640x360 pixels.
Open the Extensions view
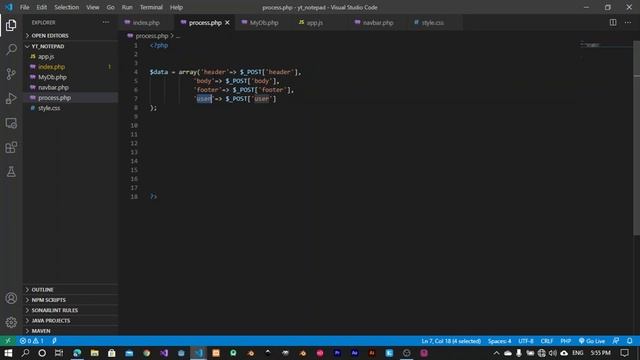(x=11, y=147)
